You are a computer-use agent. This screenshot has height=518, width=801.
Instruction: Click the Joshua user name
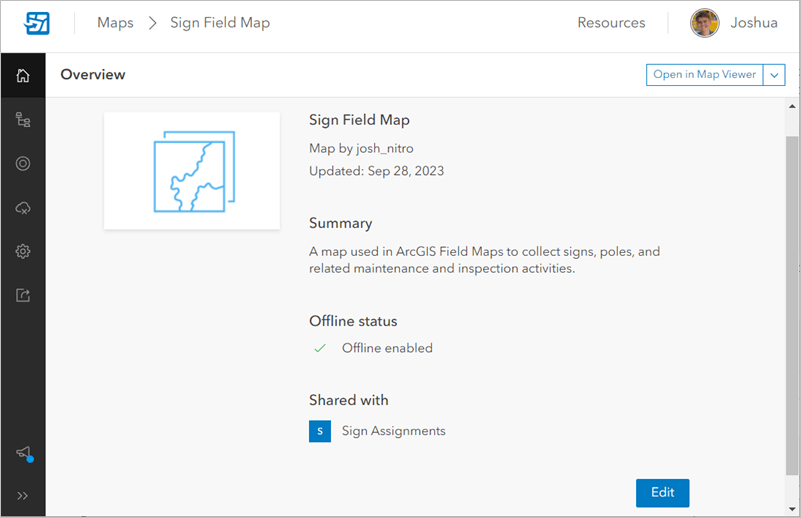click(754, 22)
